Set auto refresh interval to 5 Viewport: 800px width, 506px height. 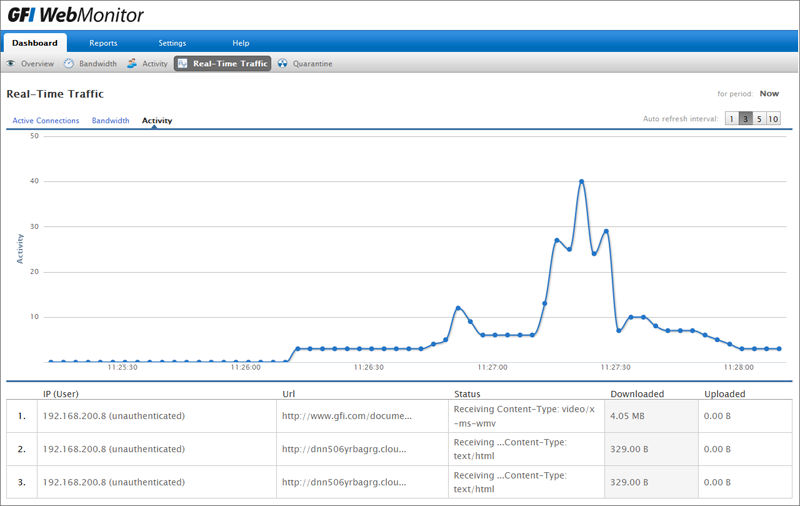[x=759, y=119]
